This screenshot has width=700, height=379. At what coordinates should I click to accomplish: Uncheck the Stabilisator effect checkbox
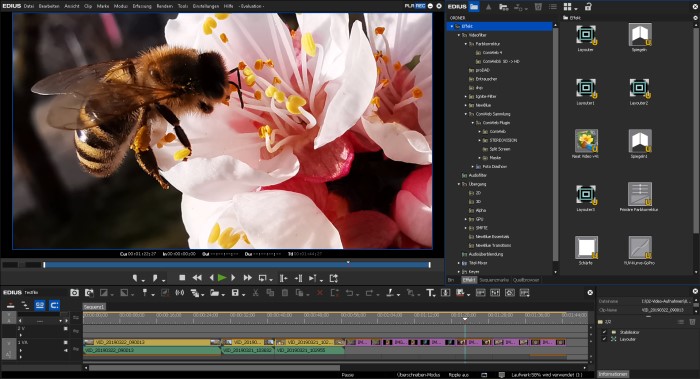(604, 332)
